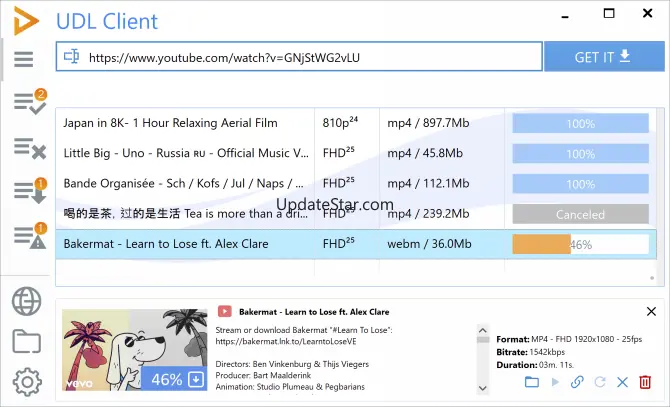Select Bande Organisée download row
The height and width of the screenshot is (407, 670).
[x=185, y=184]
